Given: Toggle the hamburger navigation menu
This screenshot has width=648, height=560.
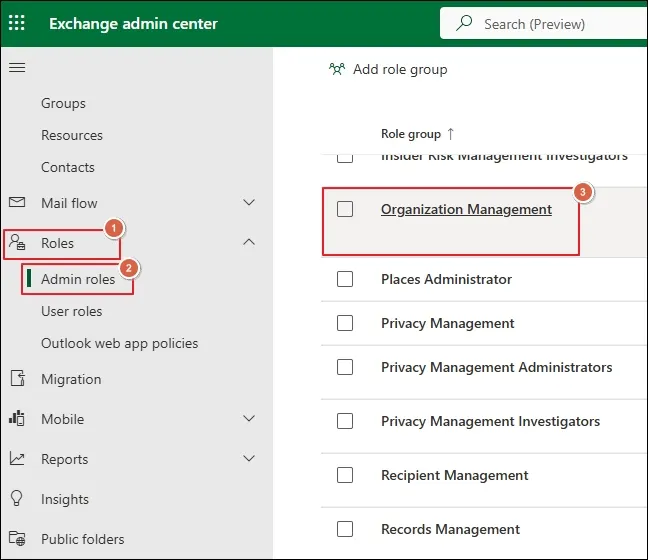Looking at the screenshot, I should [17, 67].
